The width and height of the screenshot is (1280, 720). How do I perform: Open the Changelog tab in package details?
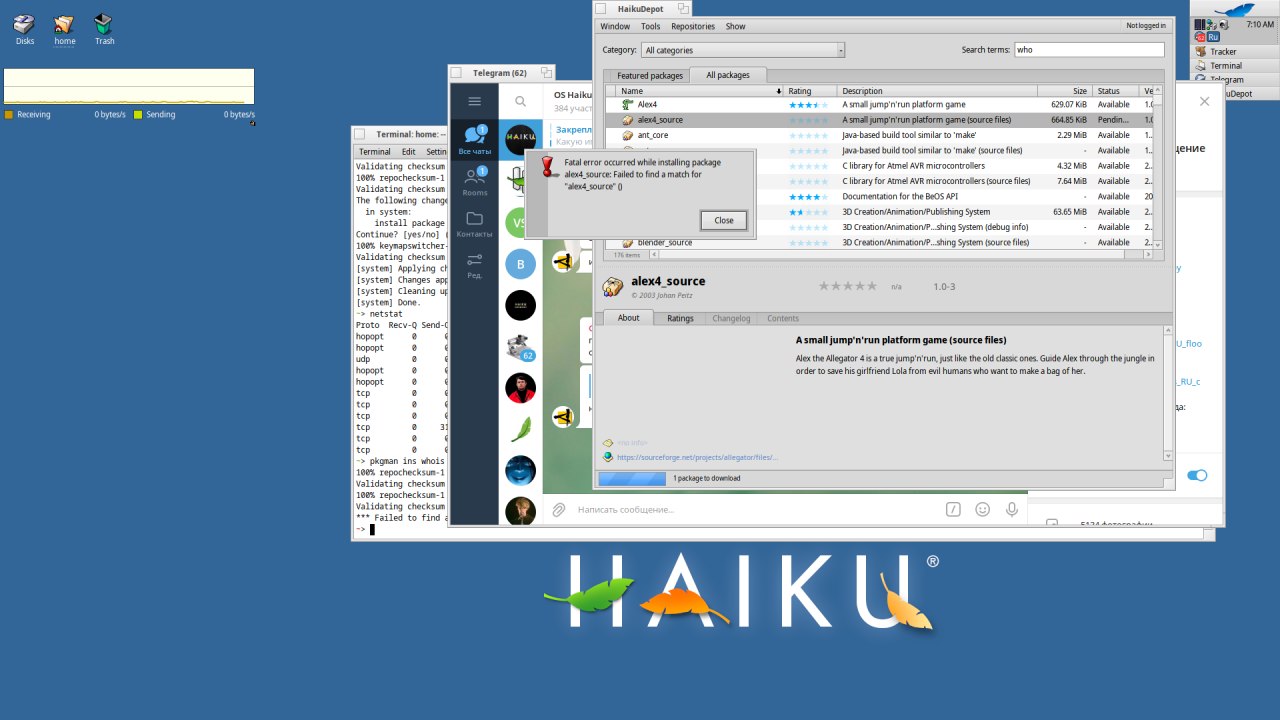pos(730,318)
